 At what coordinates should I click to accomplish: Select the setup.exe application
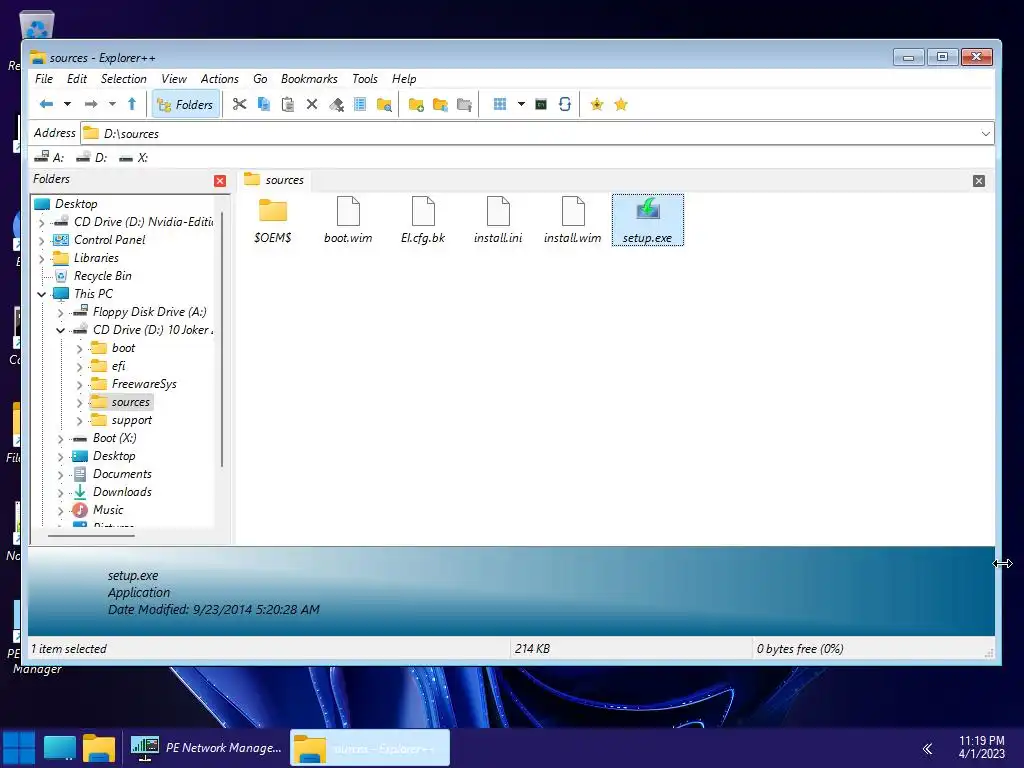[648, 220]
